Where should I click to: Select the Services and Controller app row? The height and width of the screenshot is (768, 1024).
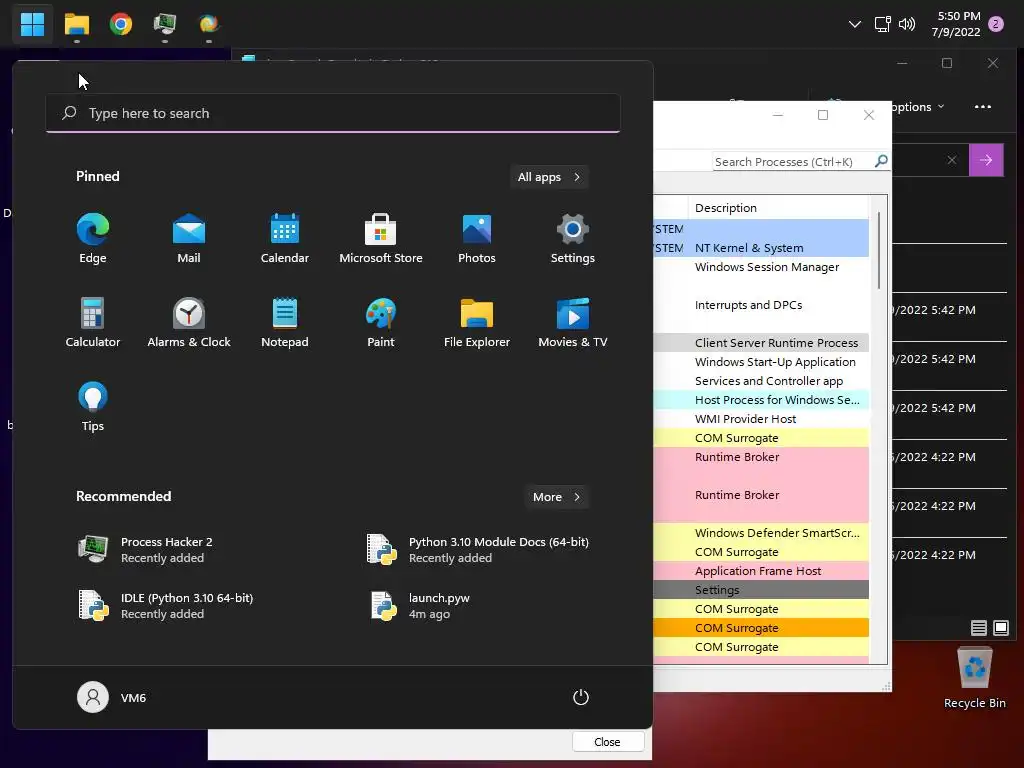(761, 381)
